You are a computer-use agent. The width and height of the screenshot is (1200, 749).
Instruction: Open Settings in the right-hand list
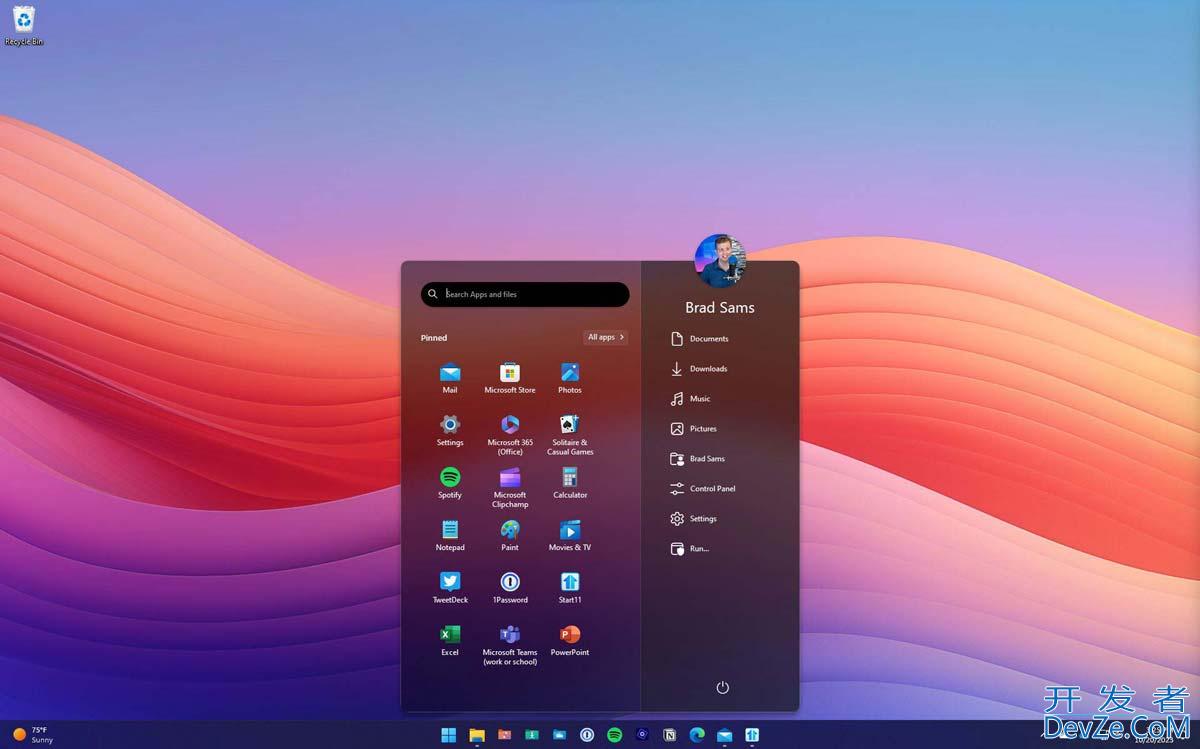coord(694,519)
